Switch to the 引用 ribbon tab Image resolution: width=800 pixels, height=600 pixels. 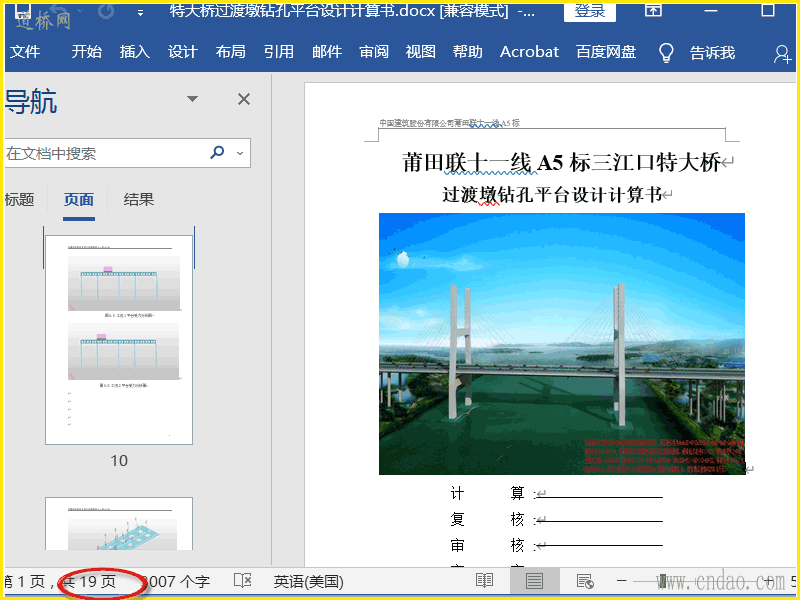click(x=278, y=52)
